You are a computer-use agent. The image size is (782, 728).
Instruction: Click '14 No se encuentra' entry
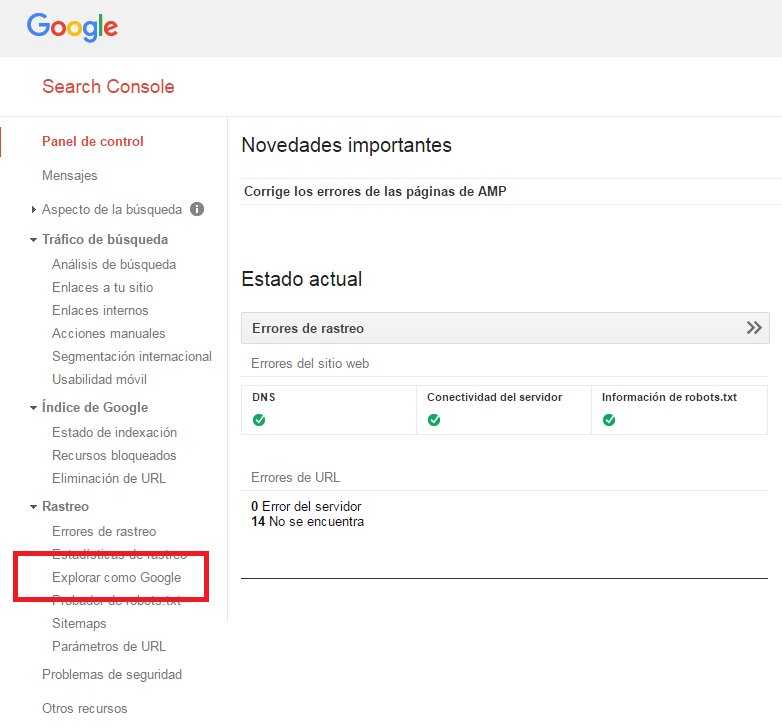(x=307, y=522)
